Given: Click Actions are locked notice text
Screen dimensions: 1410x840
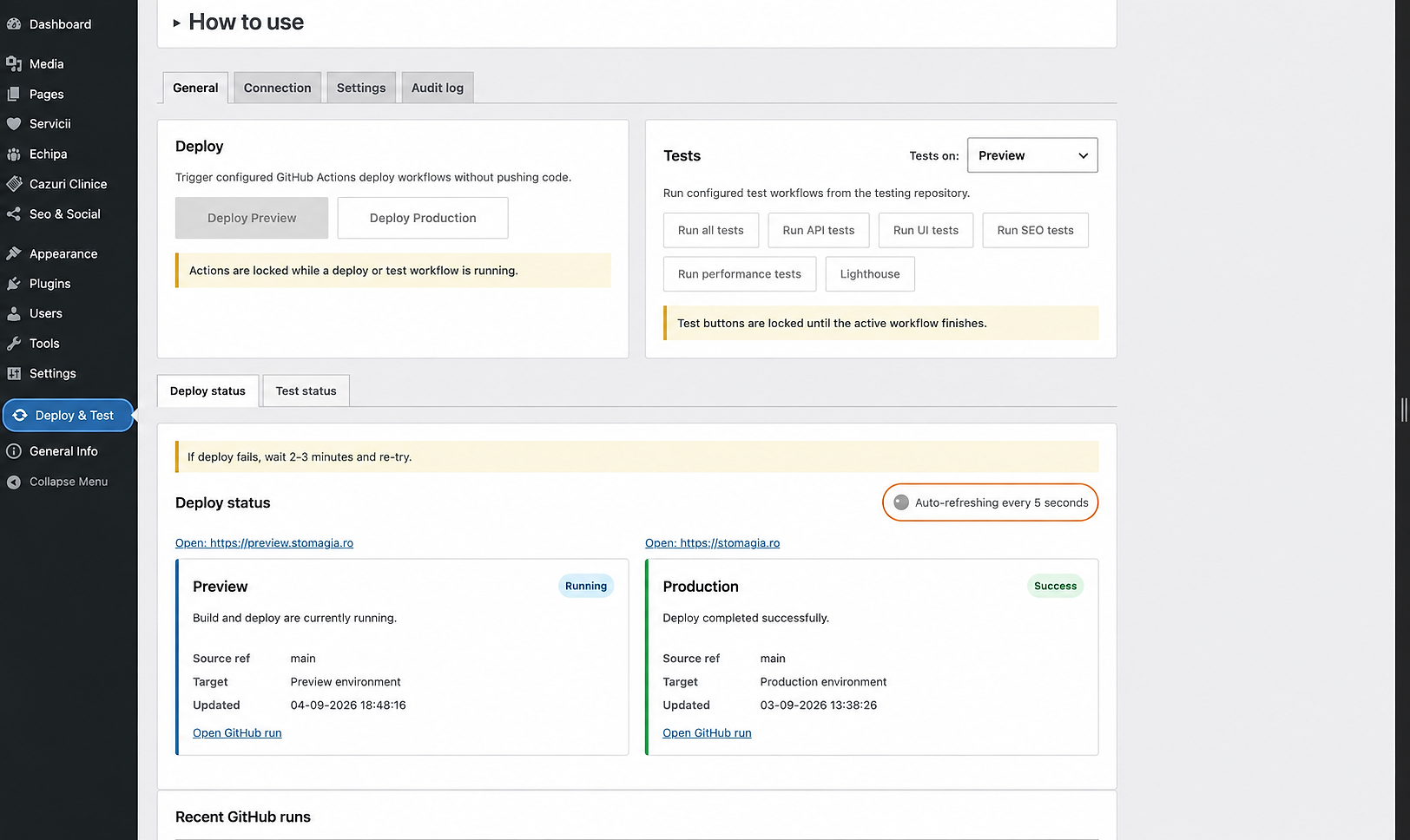Looking at the screenshot, I should 353,271.
